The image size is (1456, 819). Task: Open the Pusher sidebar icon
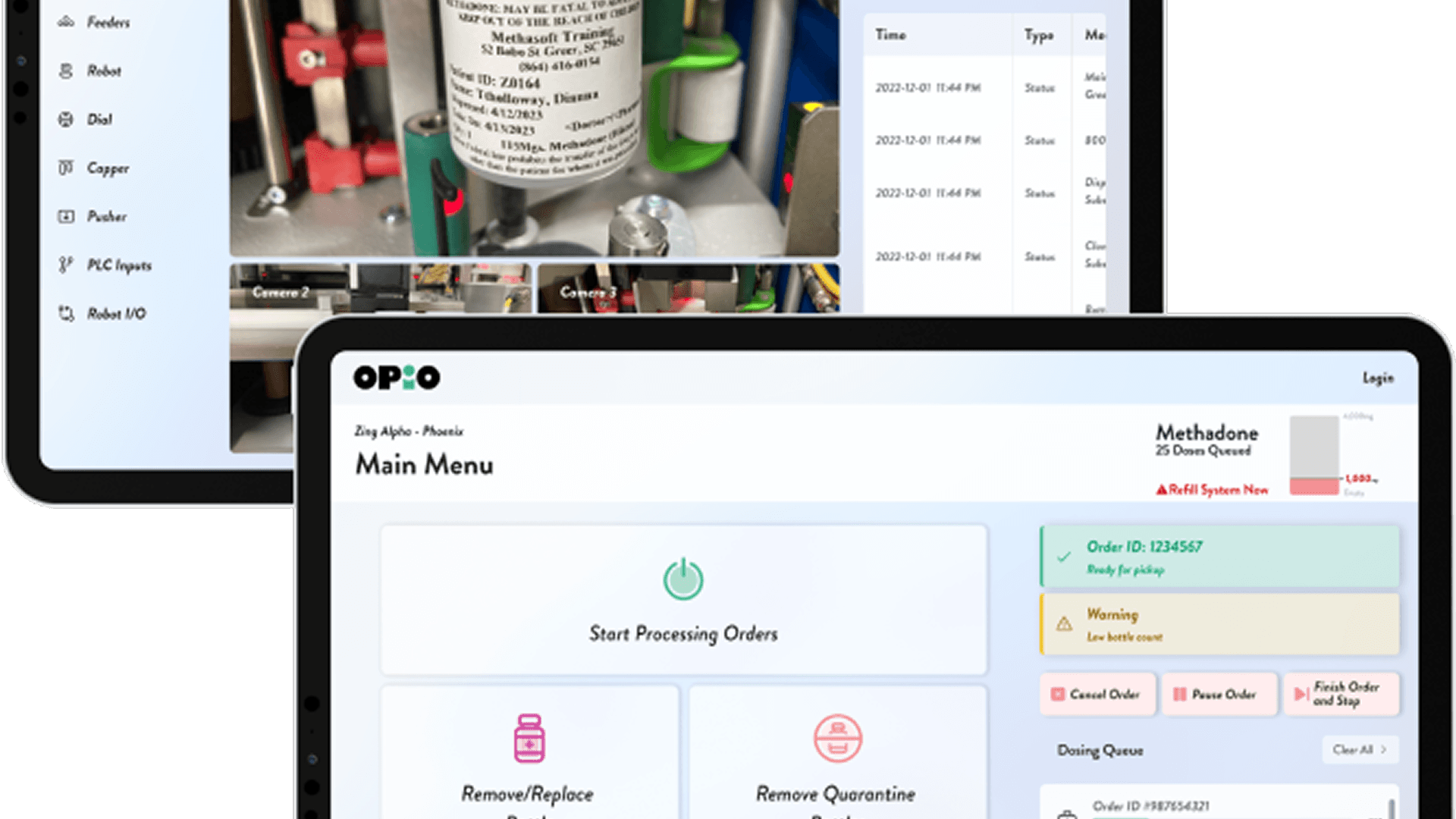66,216
